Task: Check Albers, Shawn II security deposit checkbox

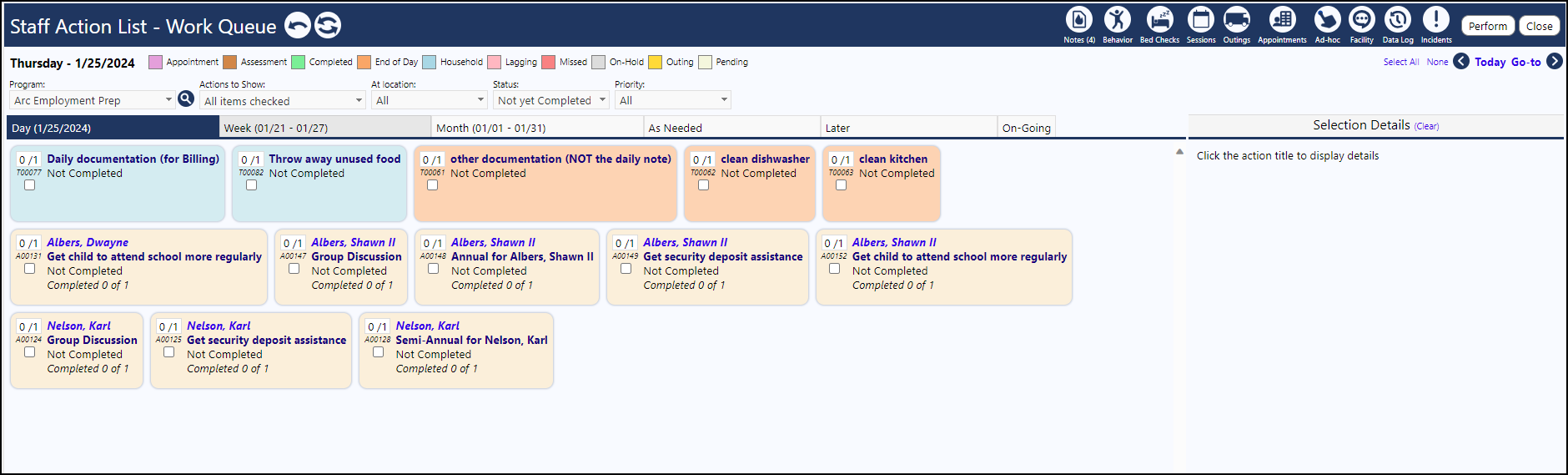Action: point(626,269)
